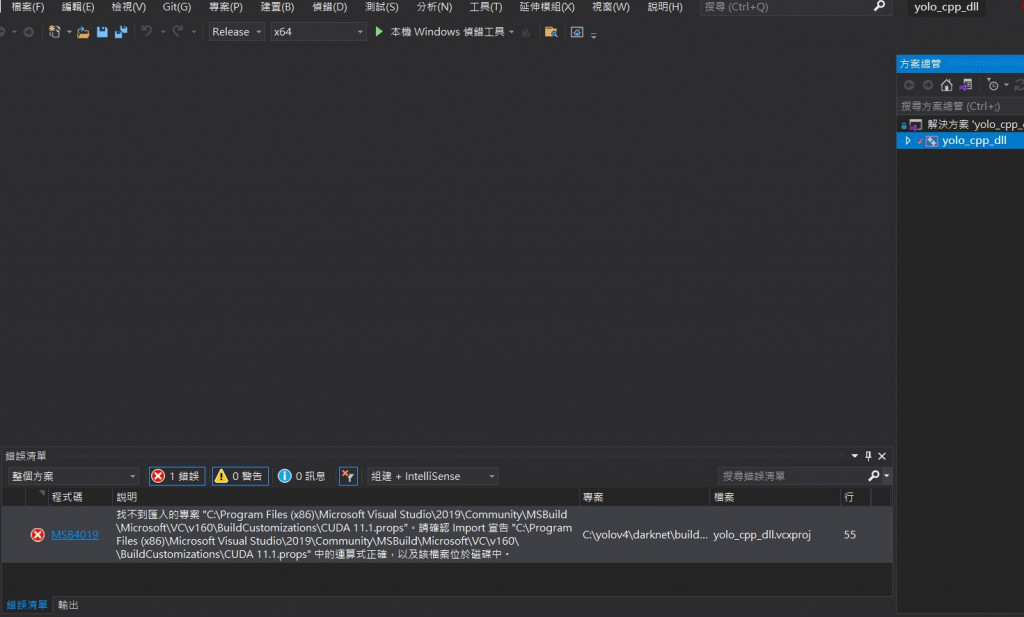Click Solution Explorer forward arrow icon

pyautogui.click(x=927, y=85)
